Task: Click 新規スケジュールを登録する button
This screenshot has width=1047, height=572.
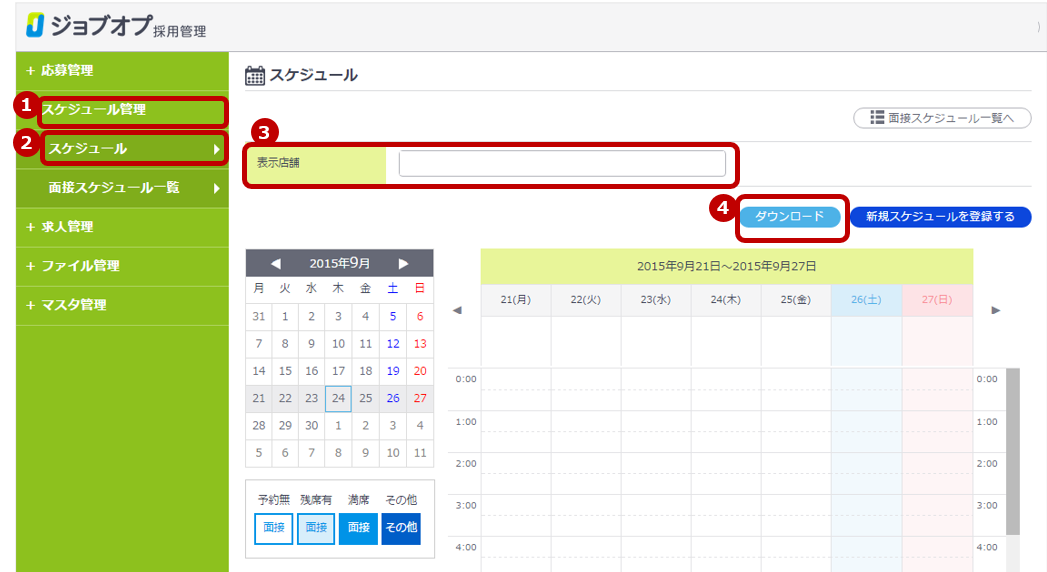Action: click(940, 217)
